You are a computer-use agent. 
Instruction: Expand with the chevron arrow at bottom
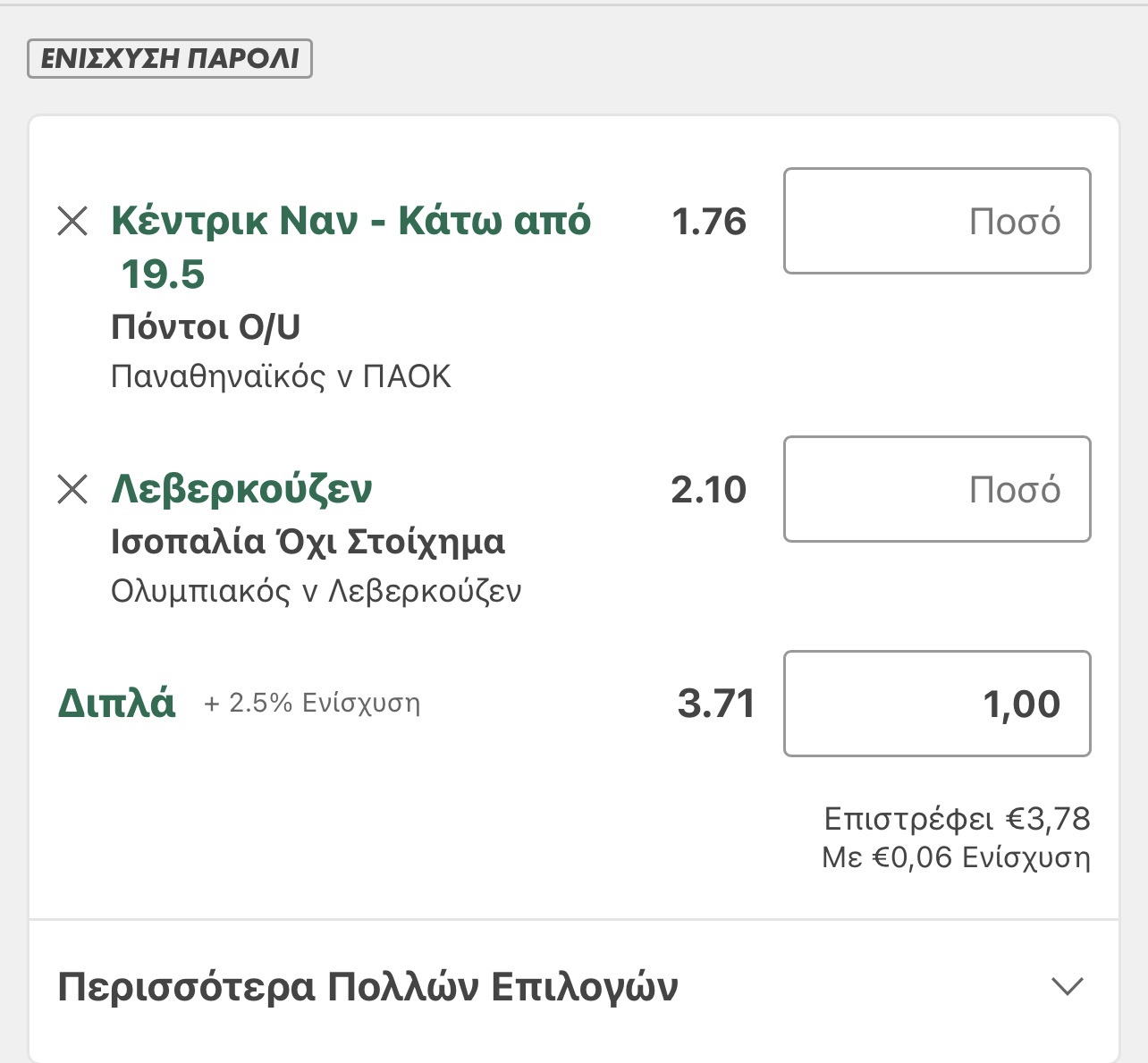[1067, 986]
